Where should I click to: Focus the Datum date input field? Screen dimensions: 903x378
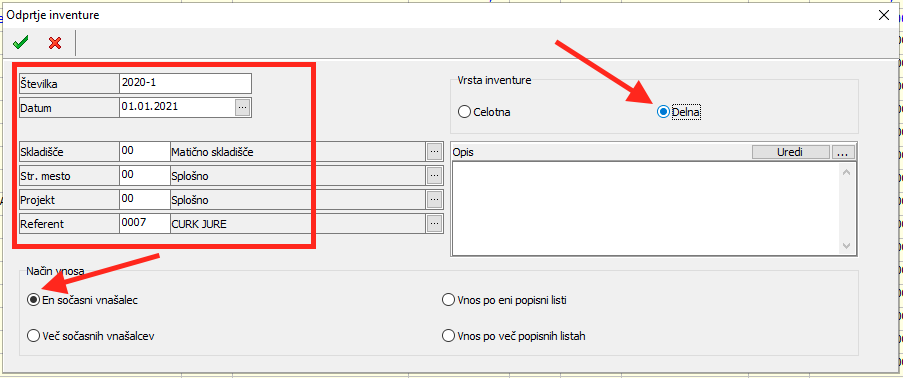point(177,107)
